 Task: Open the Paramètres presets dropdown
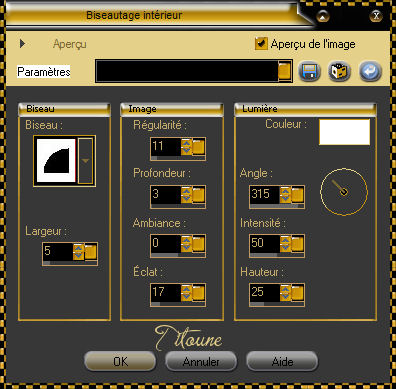(x=284, y=71)
